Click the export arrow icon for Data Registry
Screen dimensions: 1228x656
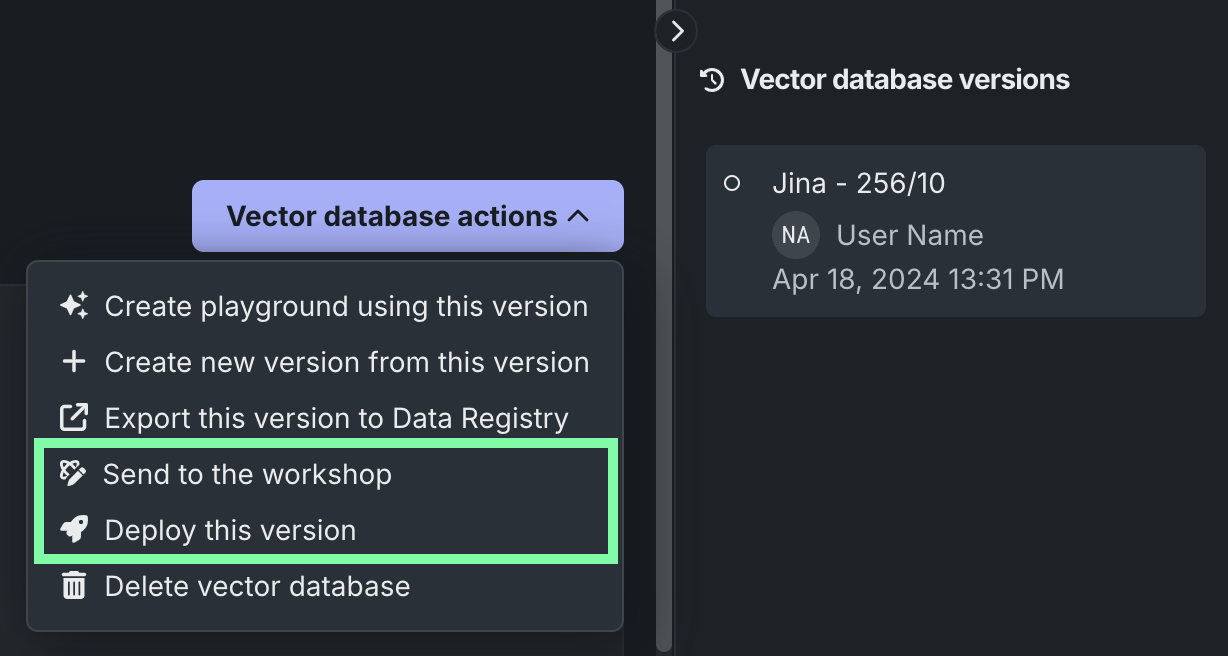[74, 418]
